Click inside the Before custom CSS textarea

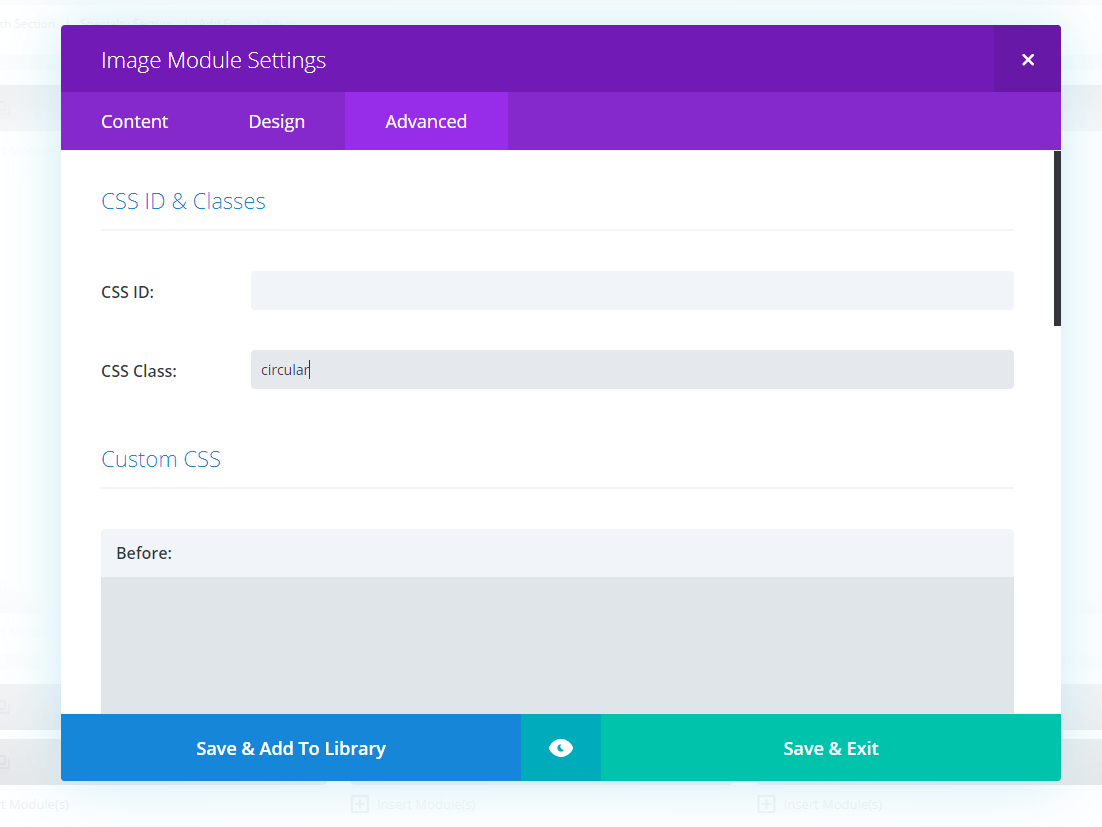click(557, 645)
